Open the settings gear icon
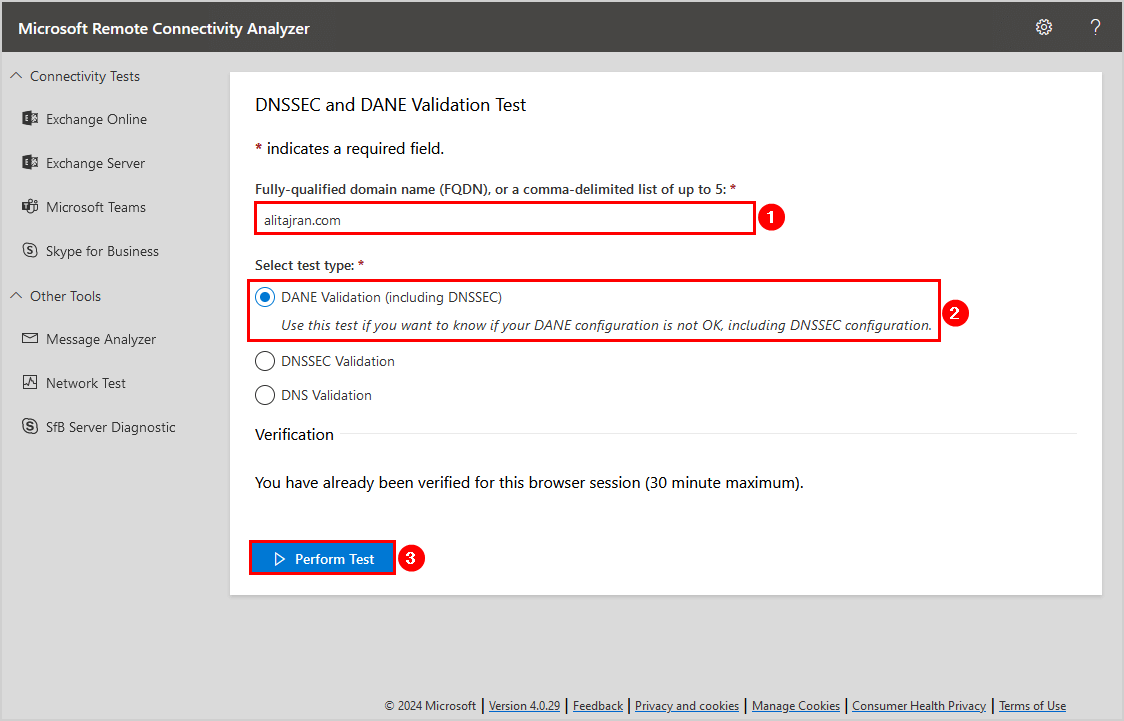Viewport: 1124px width, 721px height. 1044,27
